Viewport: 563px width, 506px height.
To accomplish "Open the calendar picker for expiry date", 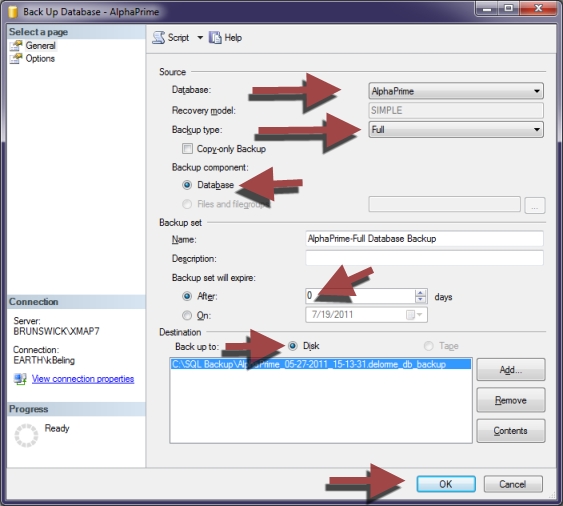I will pos(414,315).
